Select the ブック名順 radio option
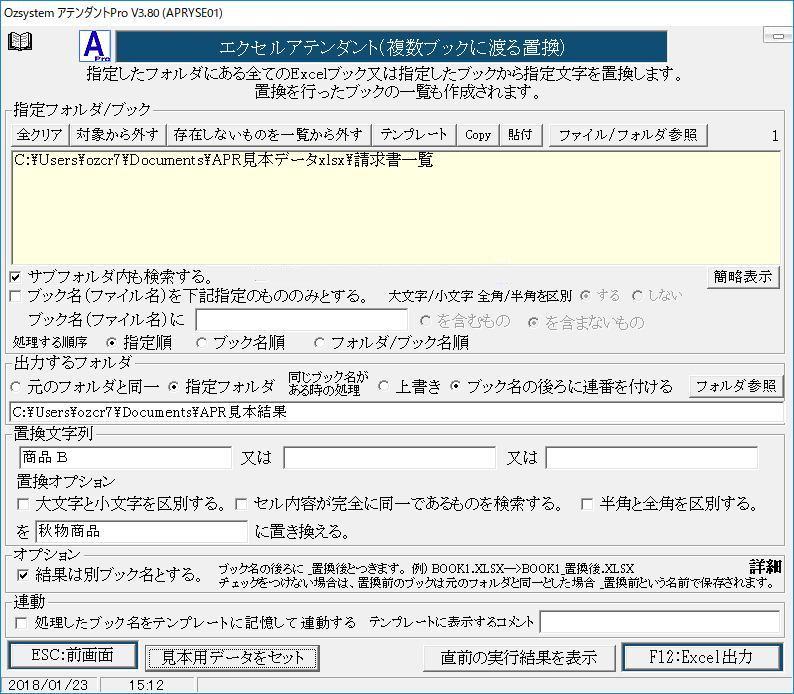Image resolution: width=794 pixels, height=694 pixels. (x=202, y=343)
